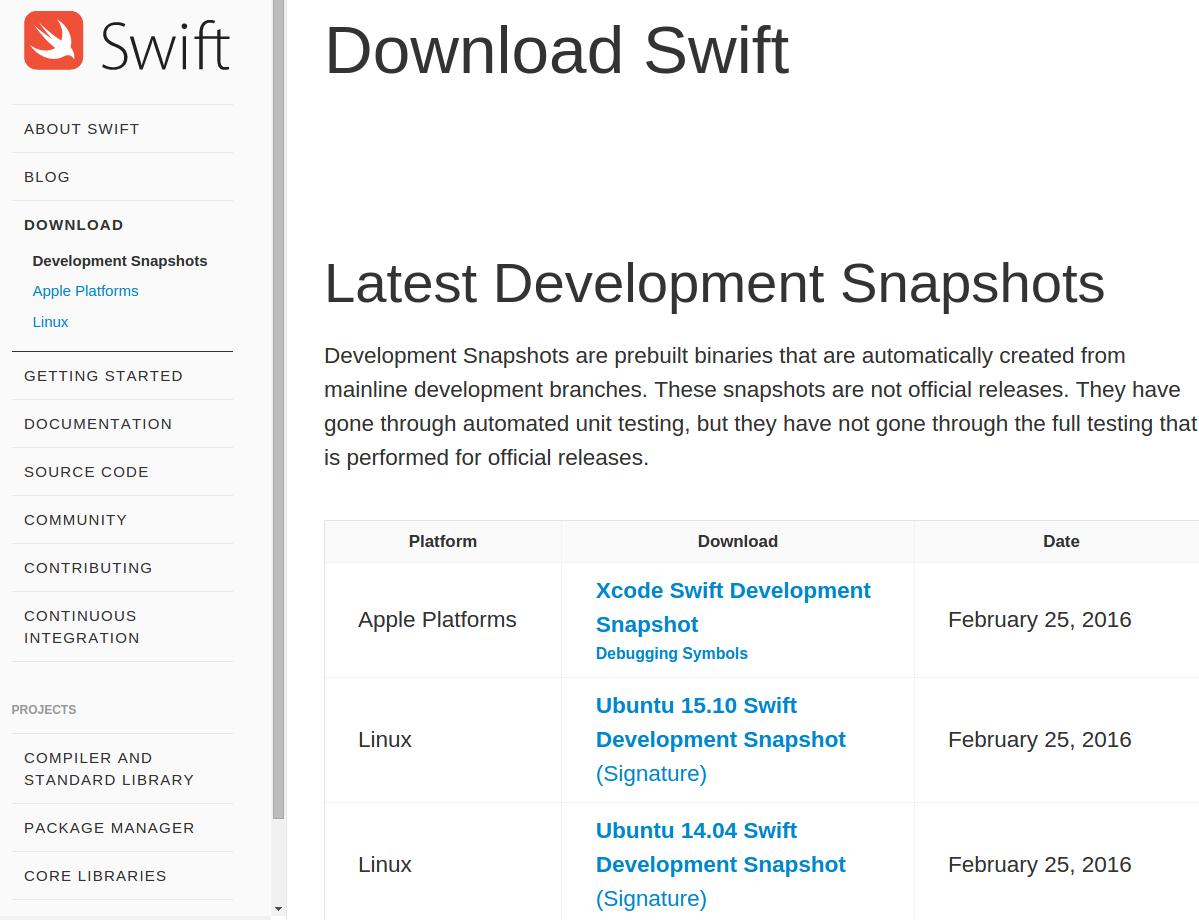Click the date in the Ubuntu 14.04 row
This screenshot has height=920, width=1199.
pyautogui.click(x=1039, y=864)
